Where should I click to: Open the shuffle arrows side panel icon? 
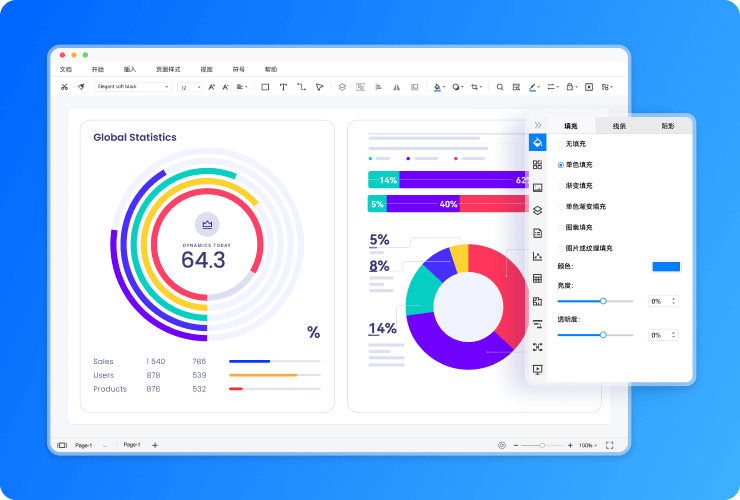(538, 347)
